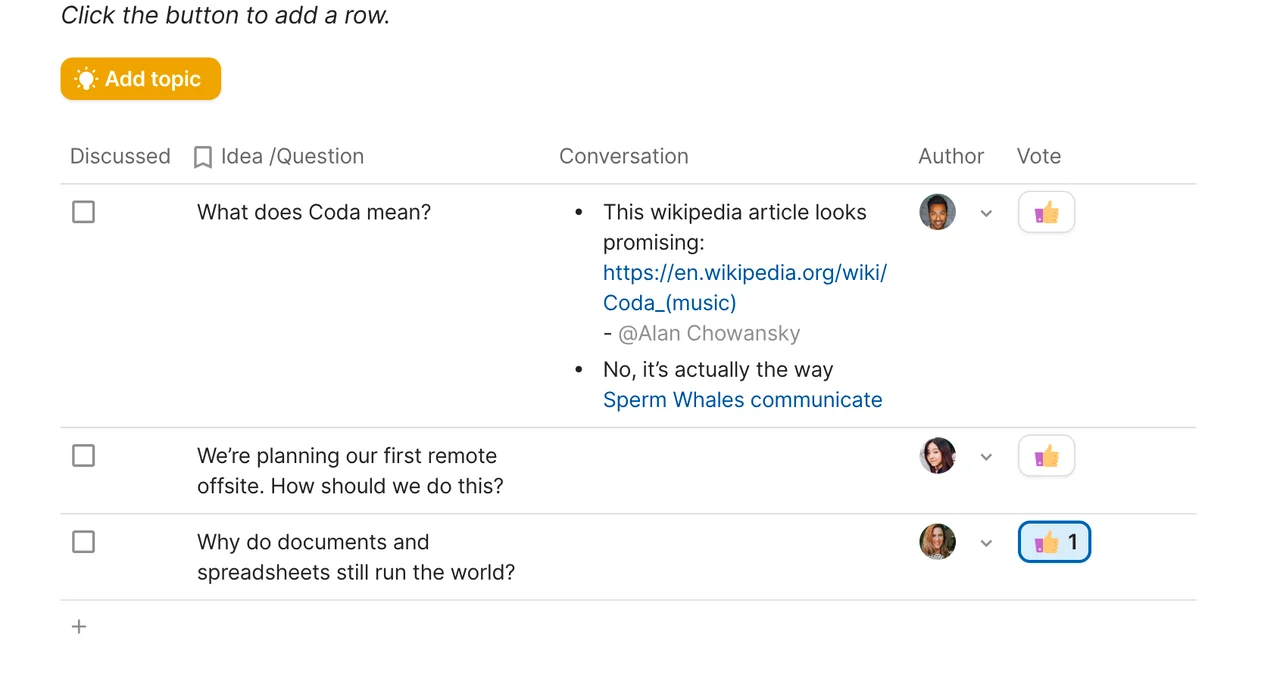Open author dropdown for spreadsheets question row
The width and height of the screenshot is (1280, 684).
click(986, 543)
